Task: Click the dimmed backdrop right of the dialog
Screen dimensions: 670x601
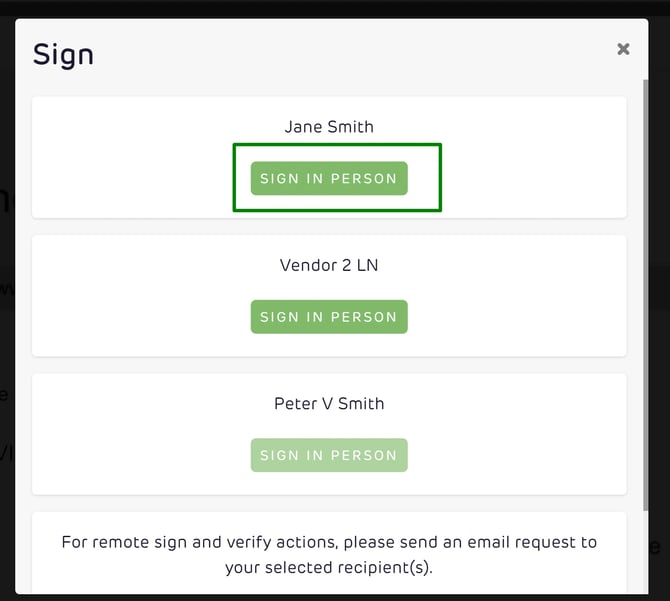Action: (660, 300)
